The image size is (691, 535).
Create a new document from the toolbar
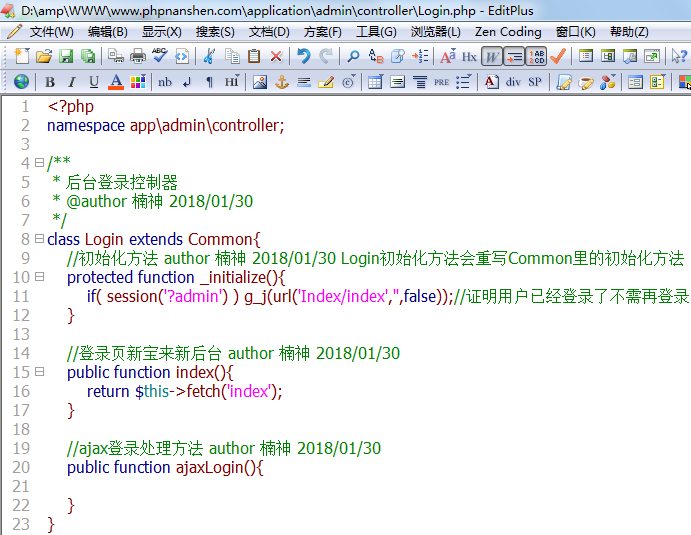pos(22,56)
